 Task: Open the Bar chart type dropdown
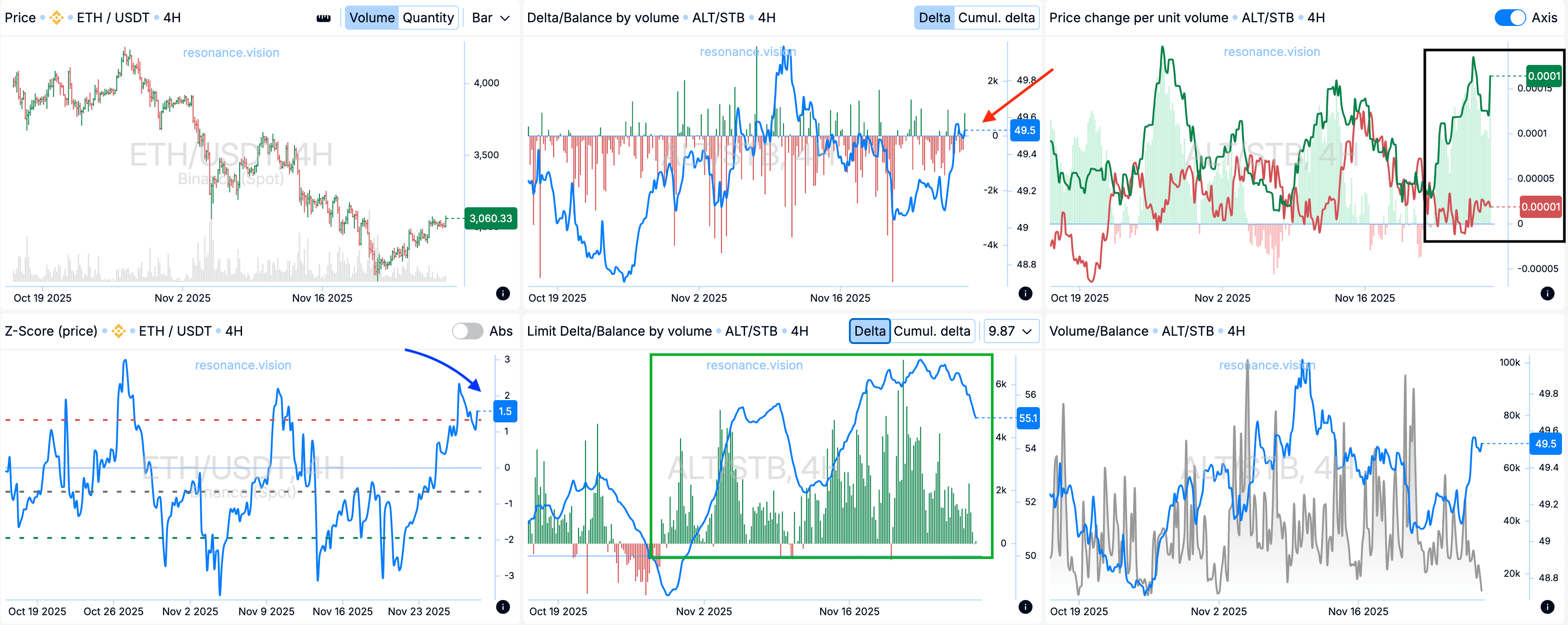click(x=491, y=18)
